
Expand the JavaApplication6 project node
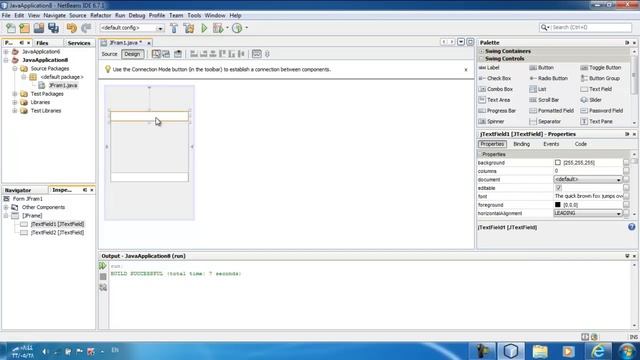point(6,52)
